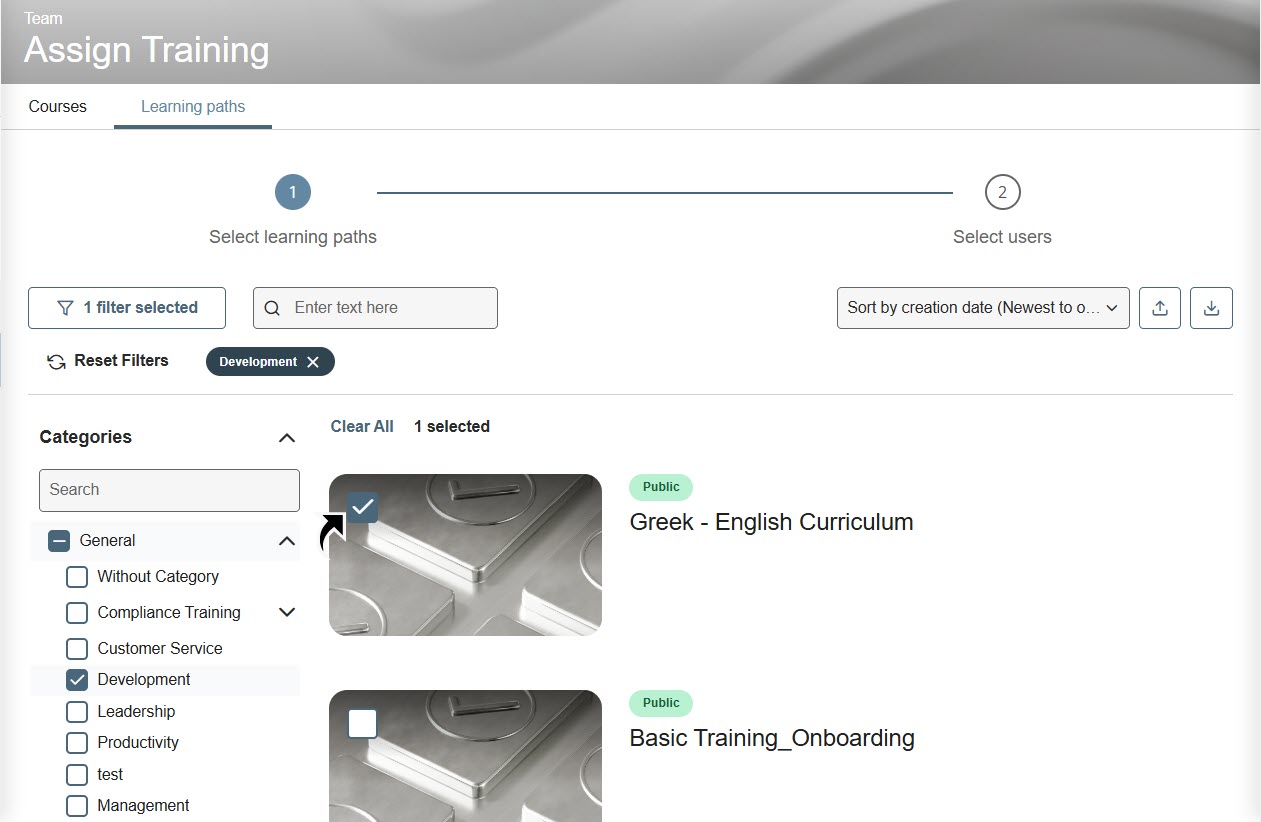Image resolution: width=1261 pixels, height=822 pixels.
Task: Click the download icon button
Action: point(1211,308)
